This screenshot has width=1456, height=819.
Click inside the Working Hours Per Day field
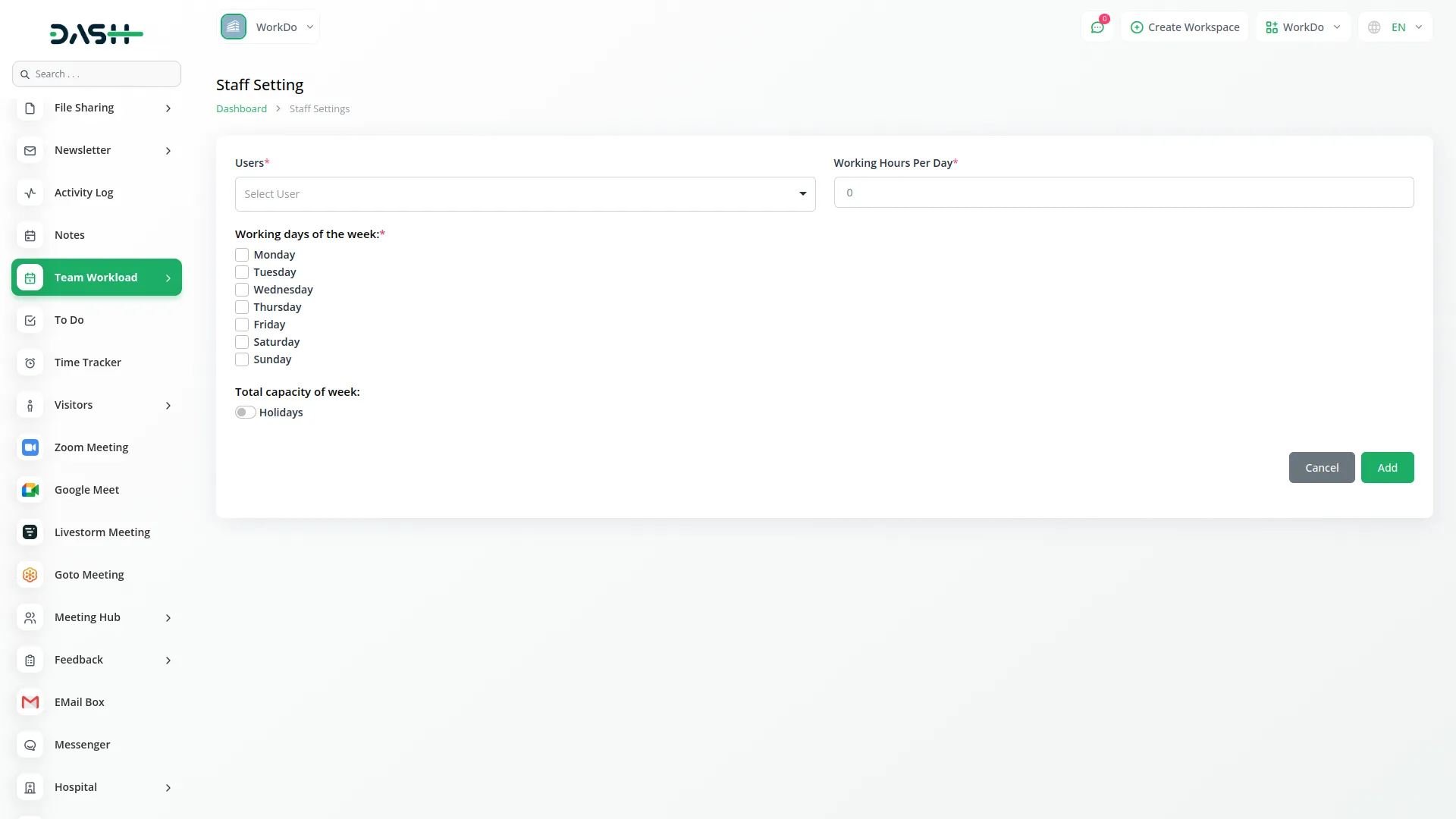[1123, 192]
